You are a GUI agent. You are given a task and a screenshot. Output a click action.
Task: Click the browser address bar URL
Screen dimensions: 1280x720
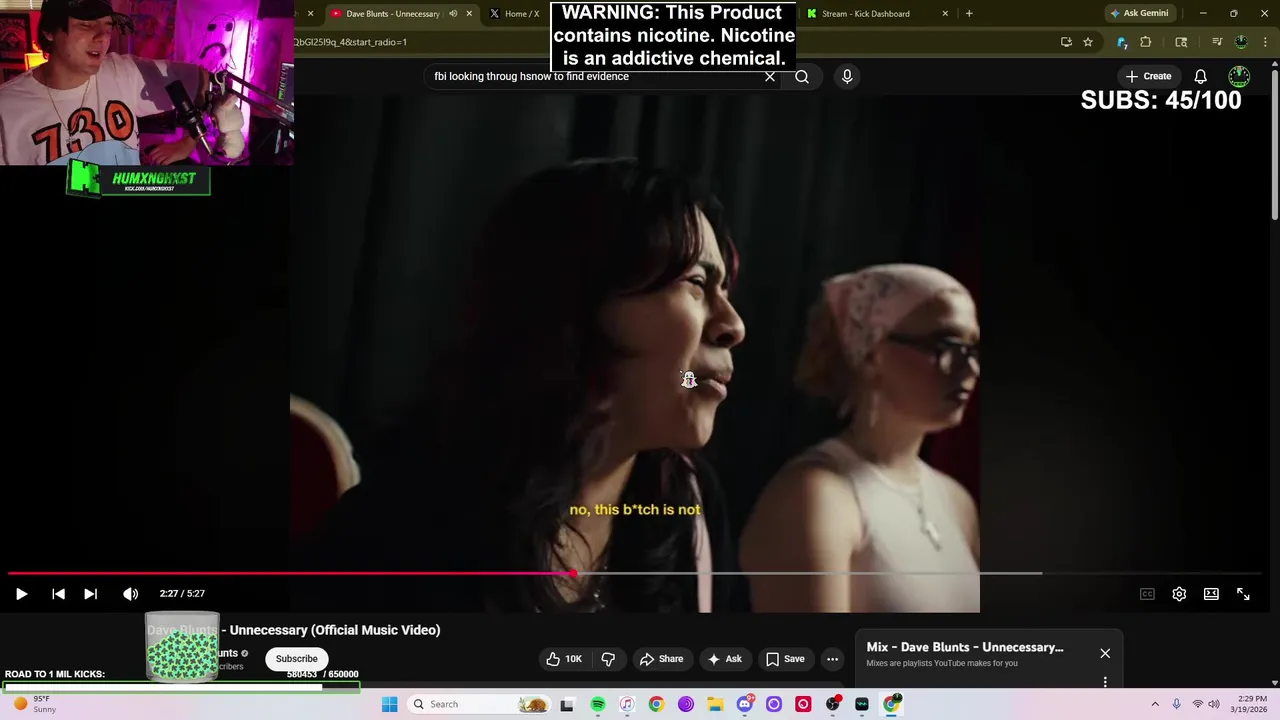click(x=350, y=42)
